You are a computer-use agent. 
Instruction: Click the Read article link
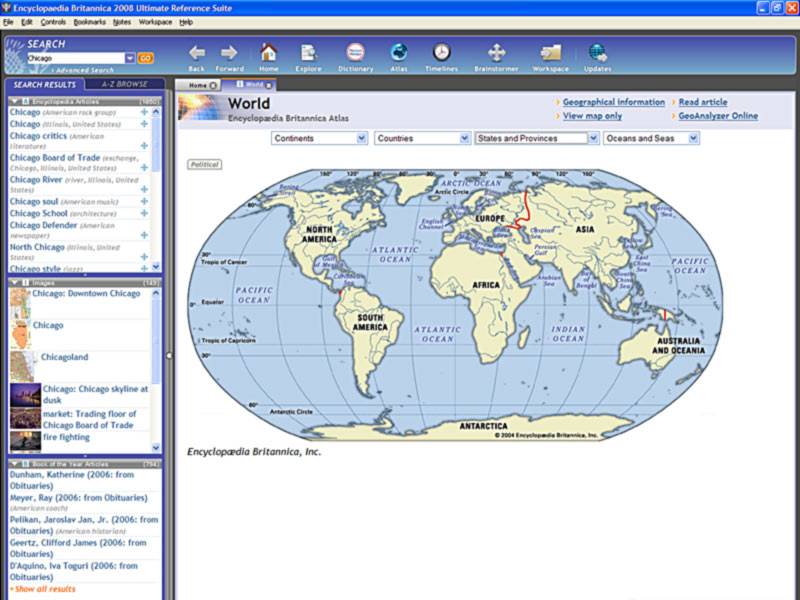(x=703, y=102)
